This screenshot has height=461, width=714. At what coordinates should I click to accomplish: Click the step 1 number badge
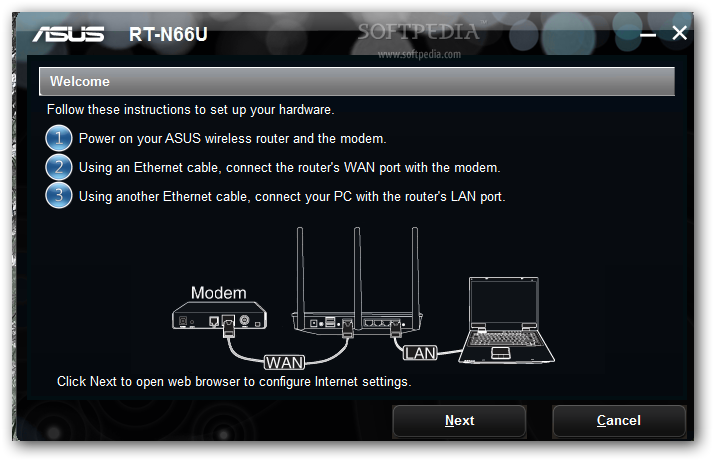pyautogui.click(x=59, y=138)
